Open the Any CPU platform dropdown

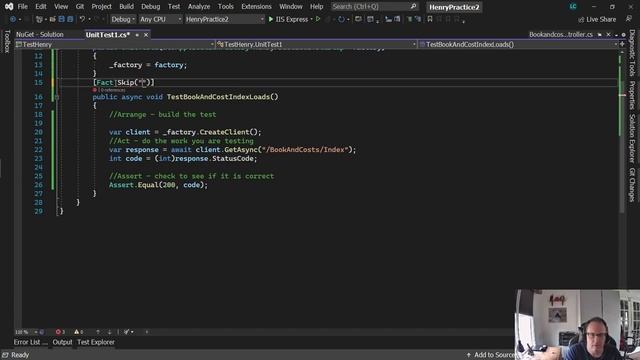160,19
